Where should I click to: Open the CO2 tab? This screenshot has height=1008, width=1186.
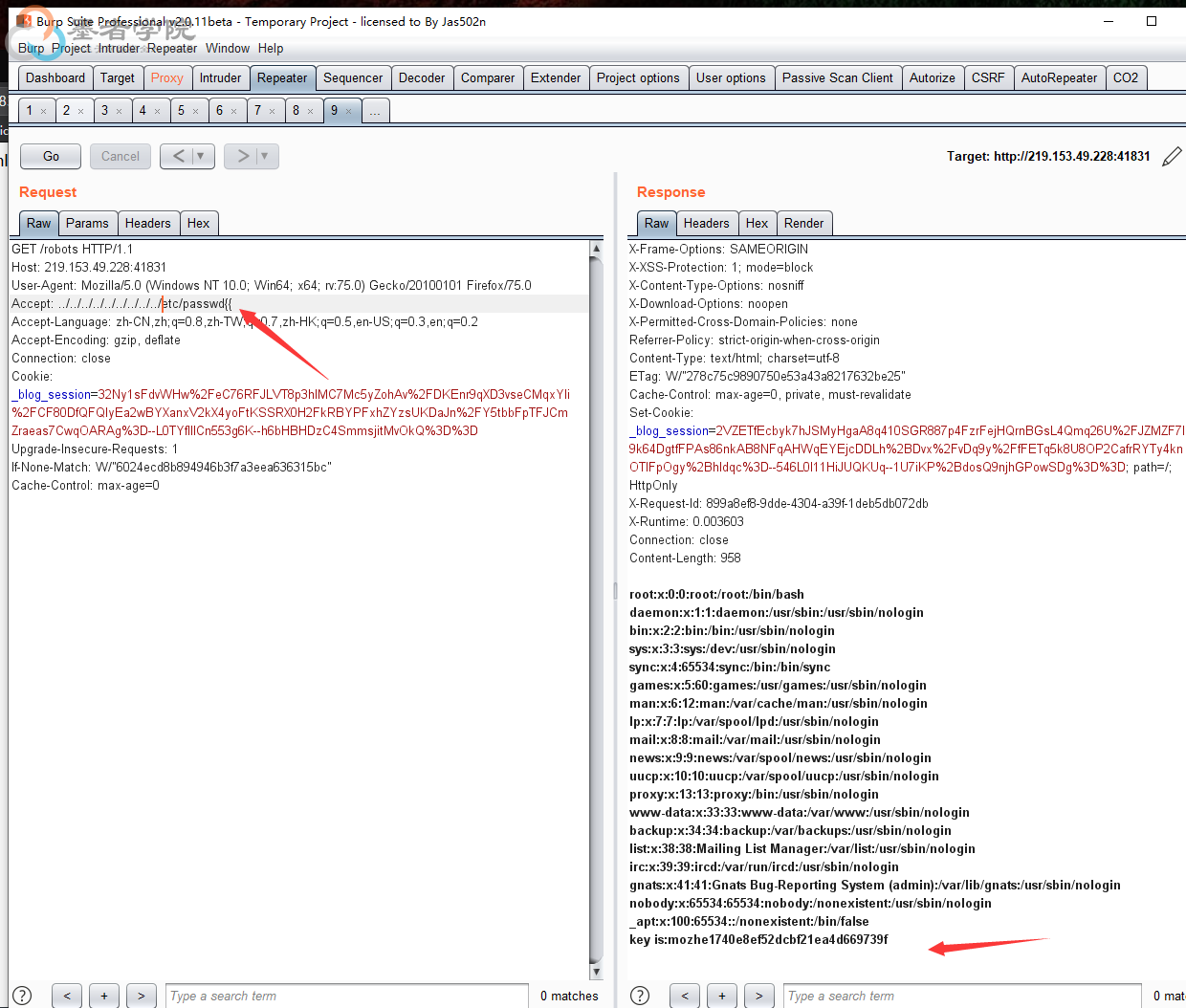pyautogui.click(x=1126, y=78)
